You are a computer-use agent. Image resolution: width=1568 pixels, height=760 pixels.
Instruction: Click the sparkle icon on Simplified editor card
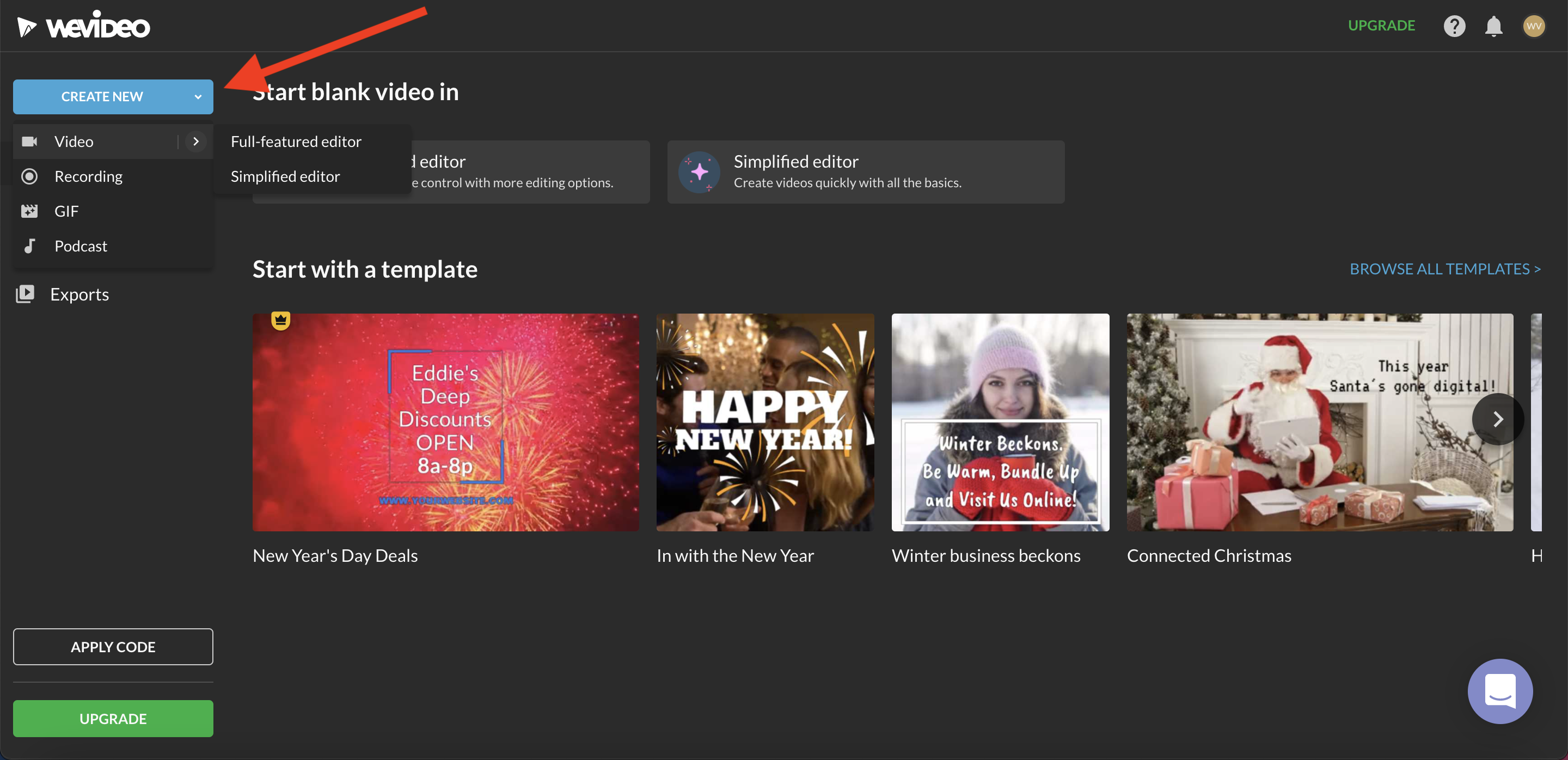click(700, 171)
